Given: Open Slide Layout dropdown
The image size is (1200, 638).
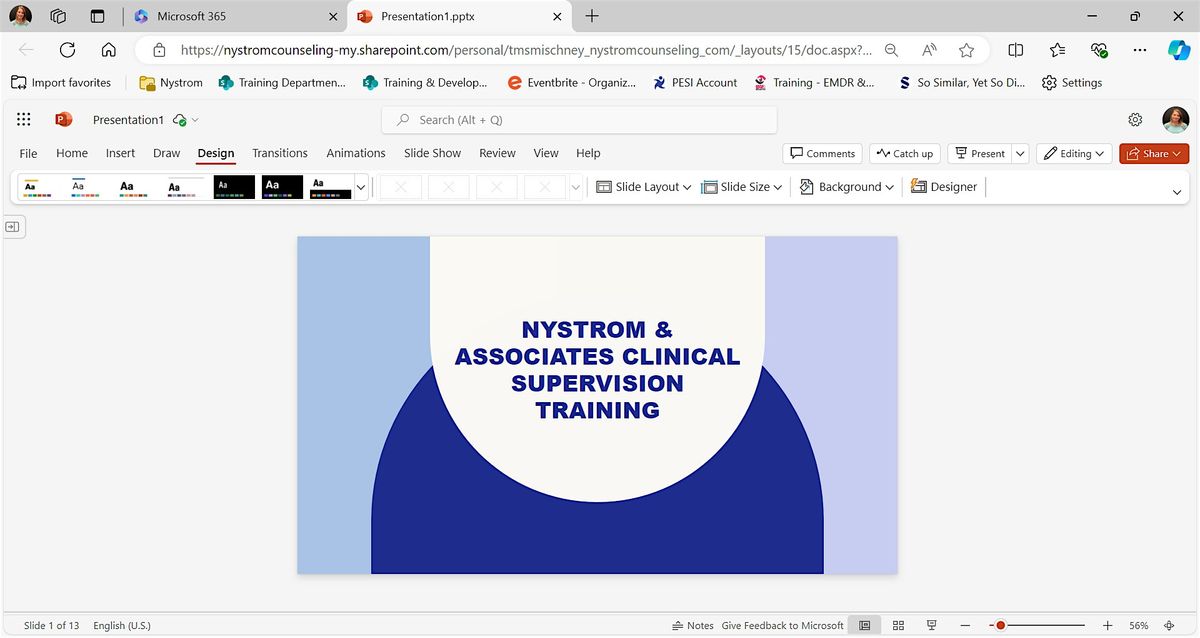Looking at the screenshot, I should click(644, 187).
